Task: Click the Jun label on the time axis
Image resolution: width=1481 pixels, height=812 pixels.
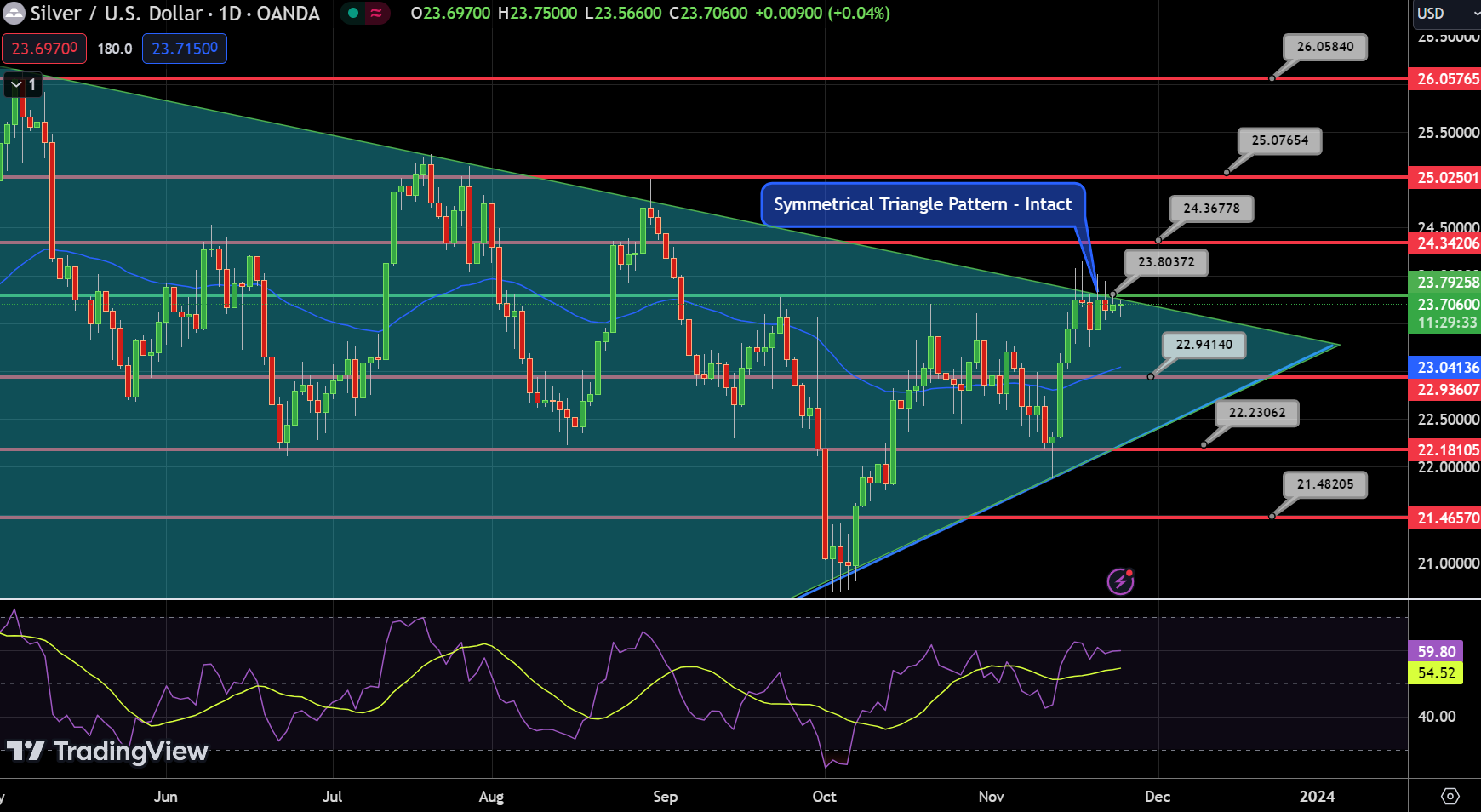Action: point(166,797)
